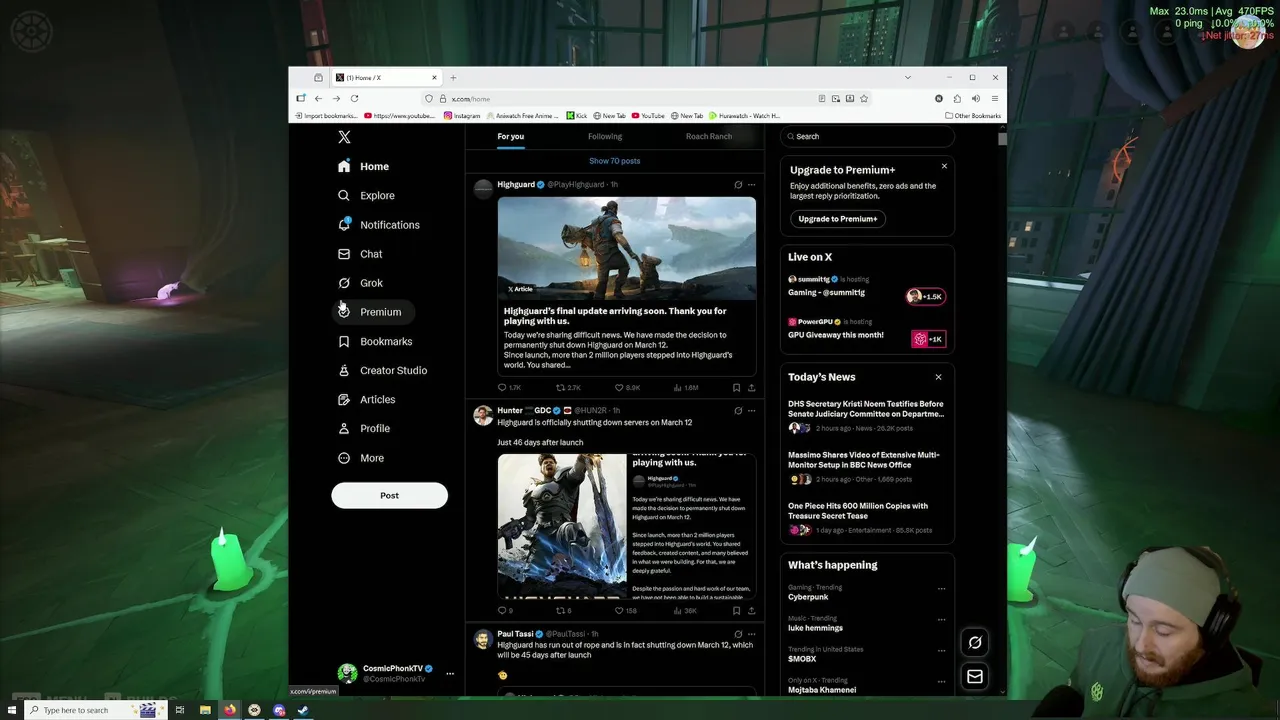
Task: Open the More menu in the sidebar
Action: click(361, 458)
